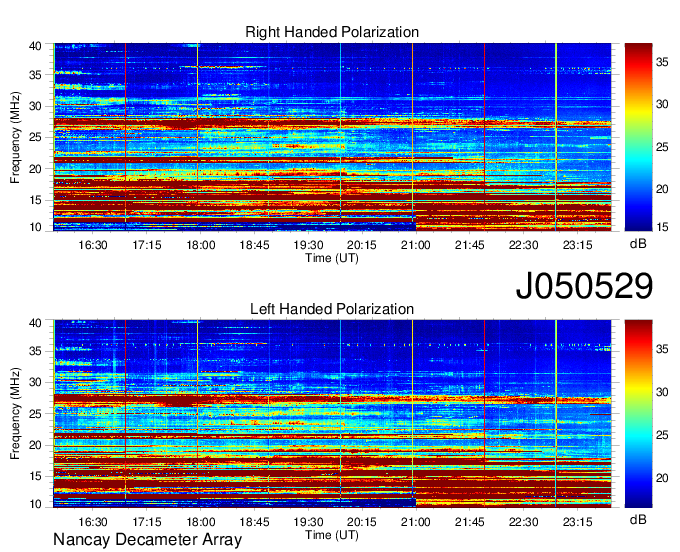Click 19:30 tick under Right Handed plot
Viewport: 680px width, 552px height.
308,245
